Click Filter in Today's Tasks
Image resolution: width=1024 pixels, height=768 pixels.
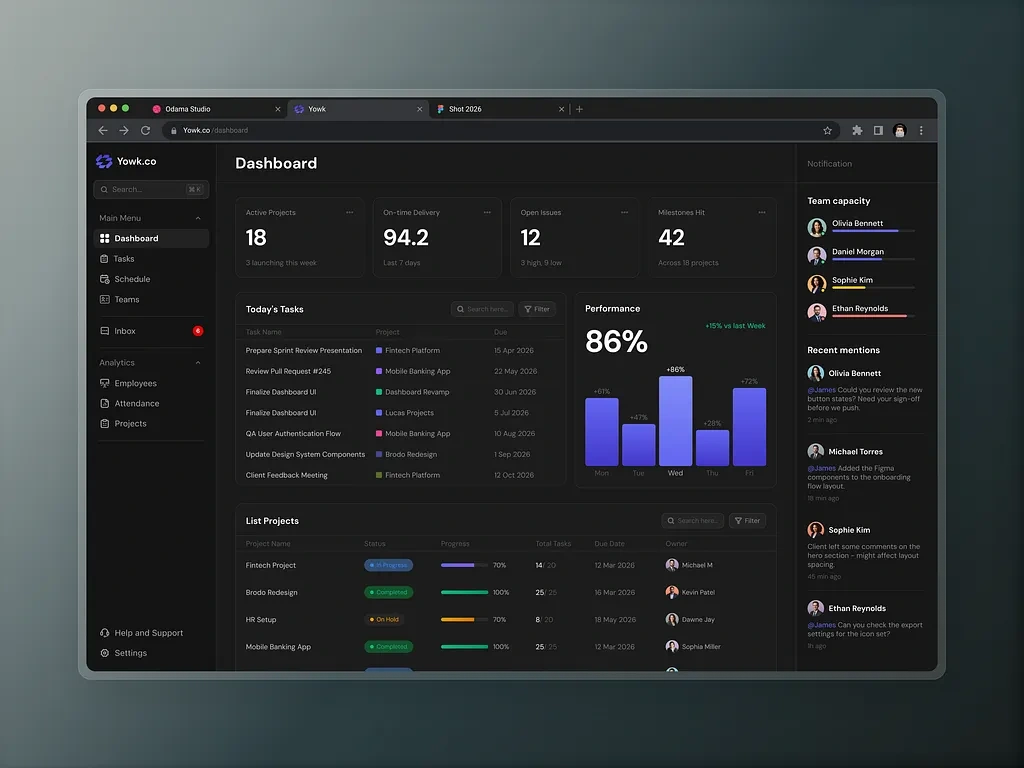[x=537, y=309]
